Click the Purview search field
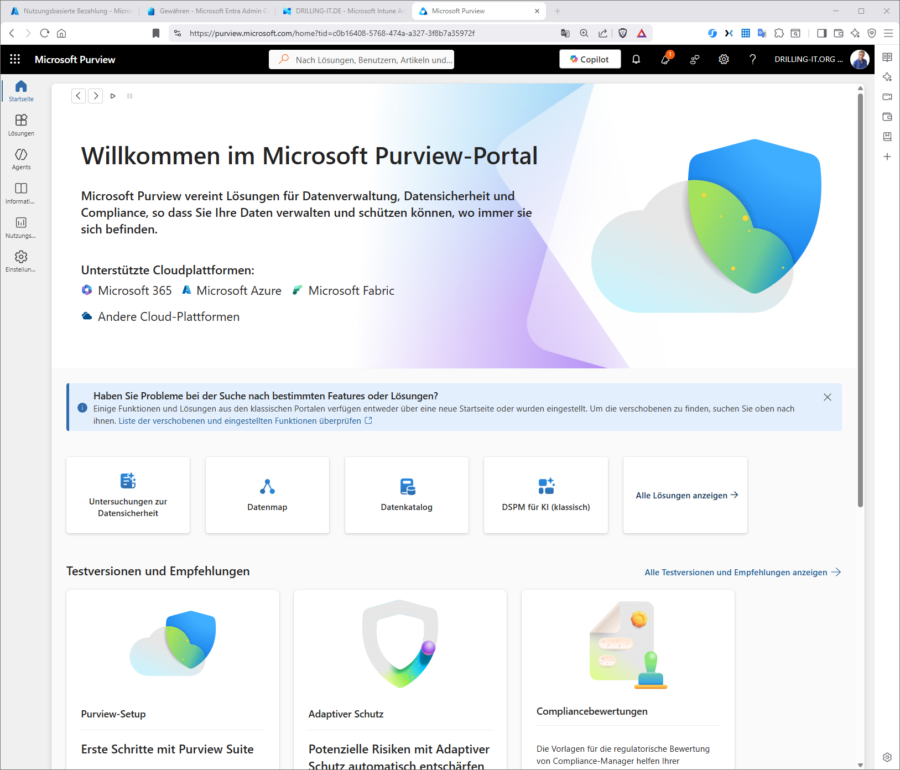Viewport: 900px width, 770px height. coord(362,59)
